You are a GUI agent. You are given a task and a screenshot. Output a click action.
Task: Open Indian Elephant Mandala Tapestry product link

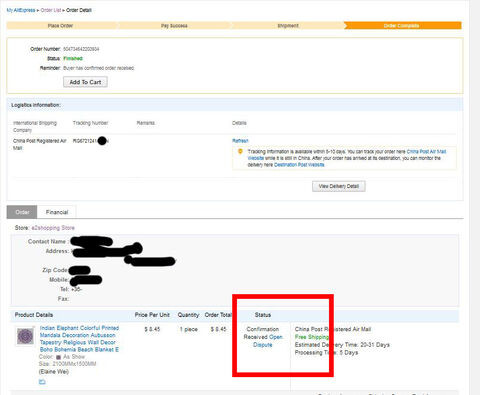coord(79,339)
